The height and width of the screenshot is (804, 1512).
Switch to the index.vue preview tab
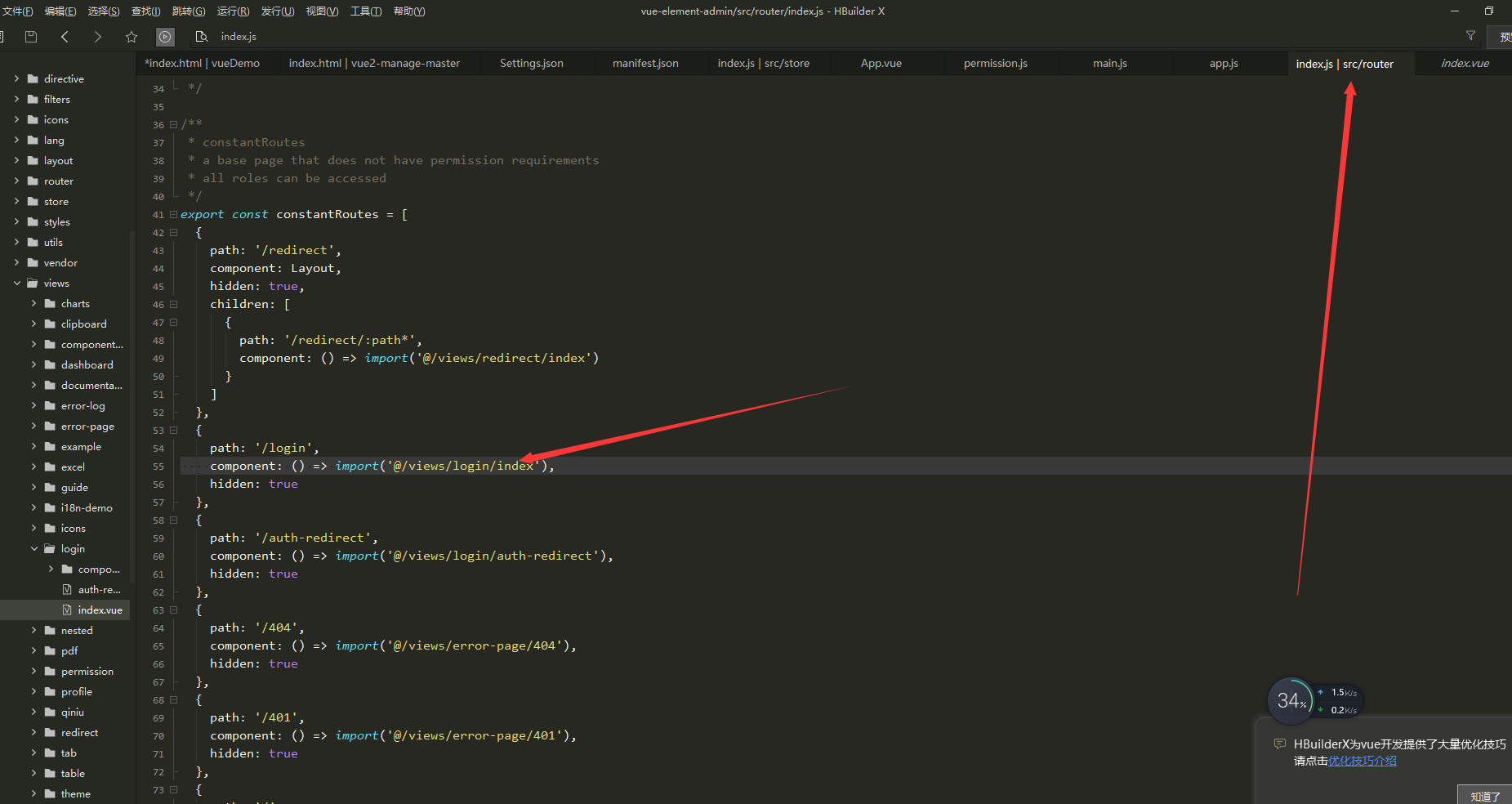pyautogui.click(x=1465, y=63)
